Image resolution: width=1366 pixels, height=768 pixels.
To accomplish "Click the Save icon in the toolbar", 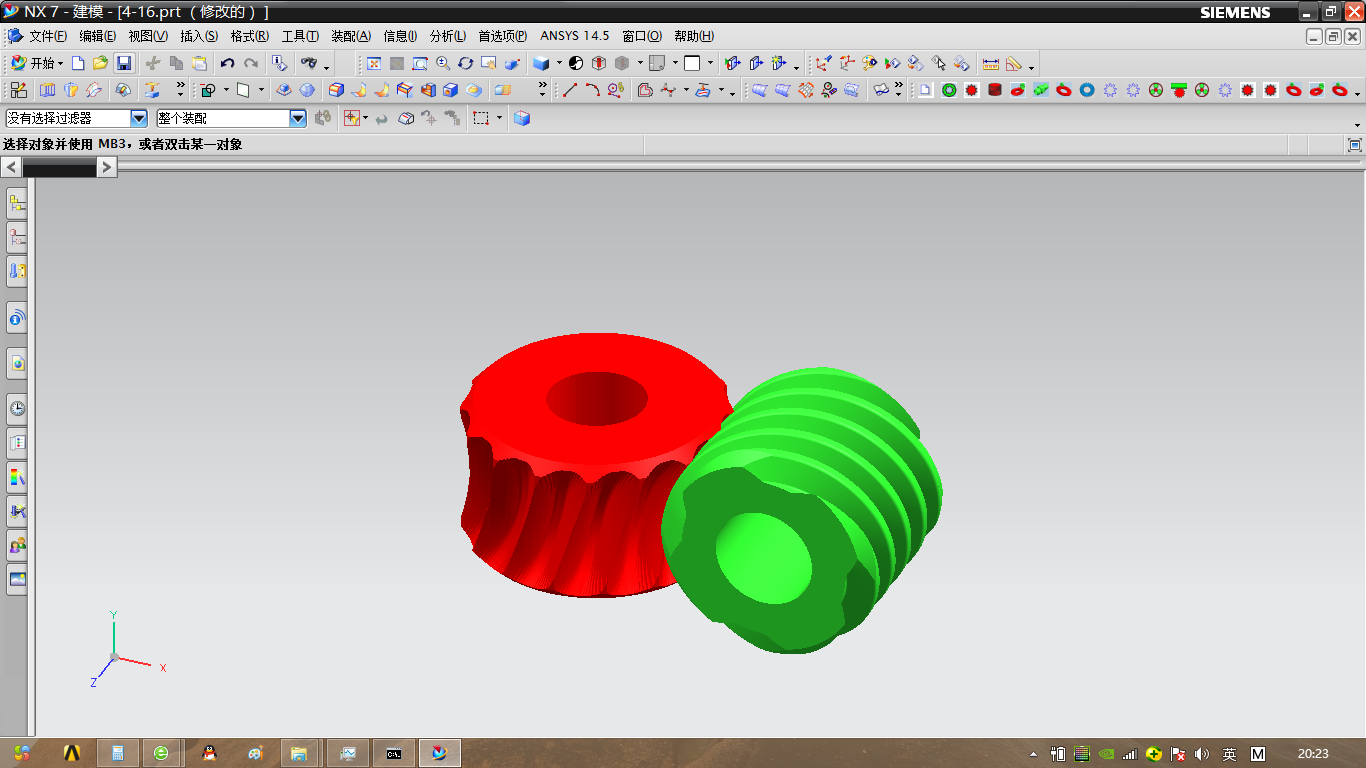I will point(124,63).
